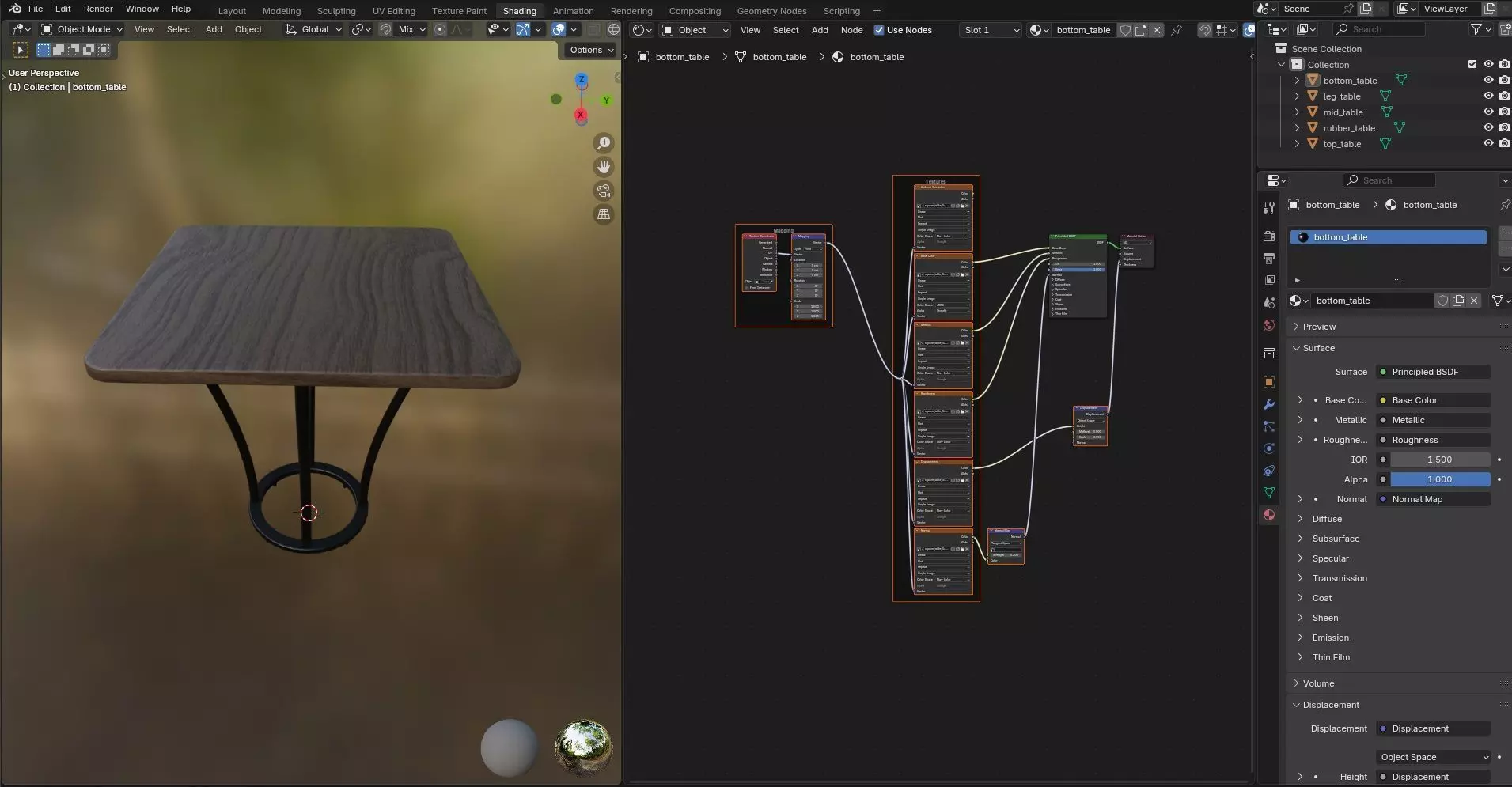Switch to the Geometry Nodes workspace tab
The image size is (1512, 787).
(771, 11)
